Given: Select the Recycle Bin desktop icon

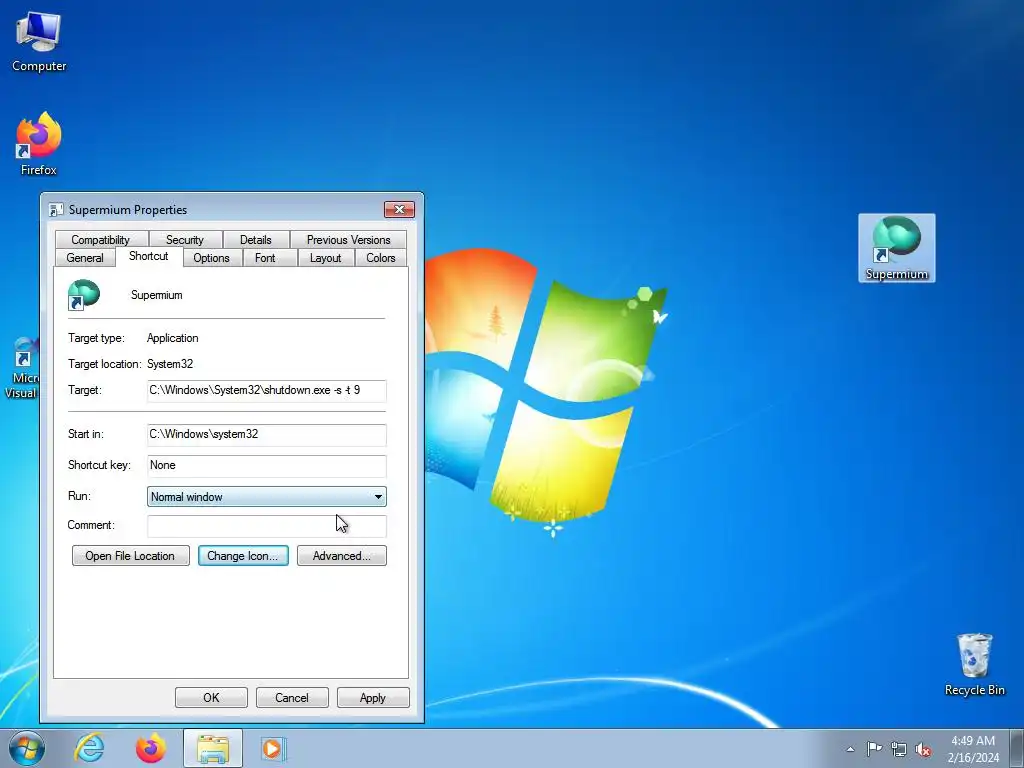Looking at the screenshot, I should click(974, 664).
